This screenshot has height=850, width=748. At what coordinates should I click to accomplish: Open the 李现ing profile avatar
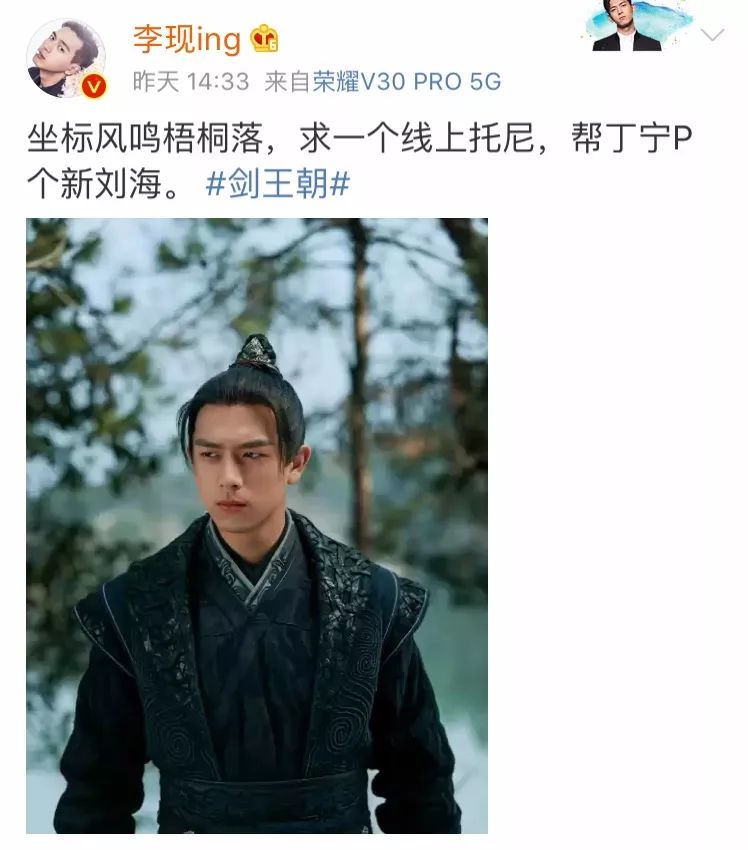(66, 59)
